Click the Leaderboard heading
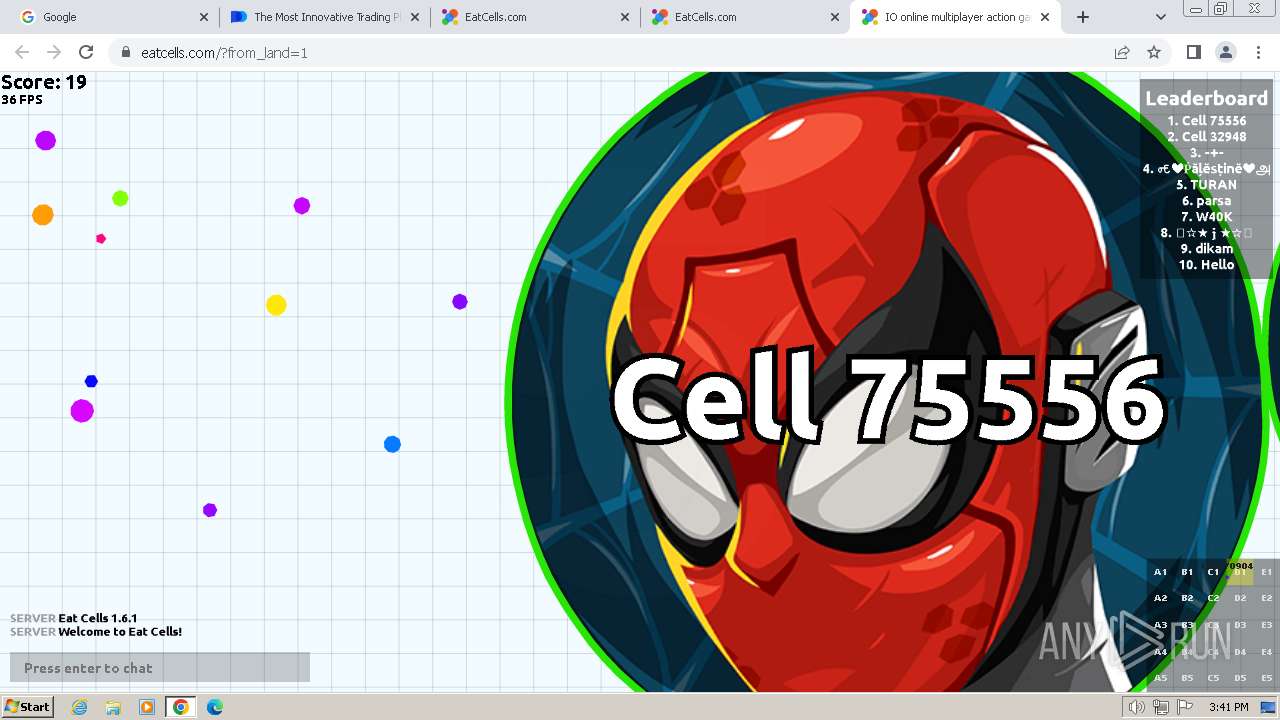Screen dimensions: 1280x720 point(1206,98)
